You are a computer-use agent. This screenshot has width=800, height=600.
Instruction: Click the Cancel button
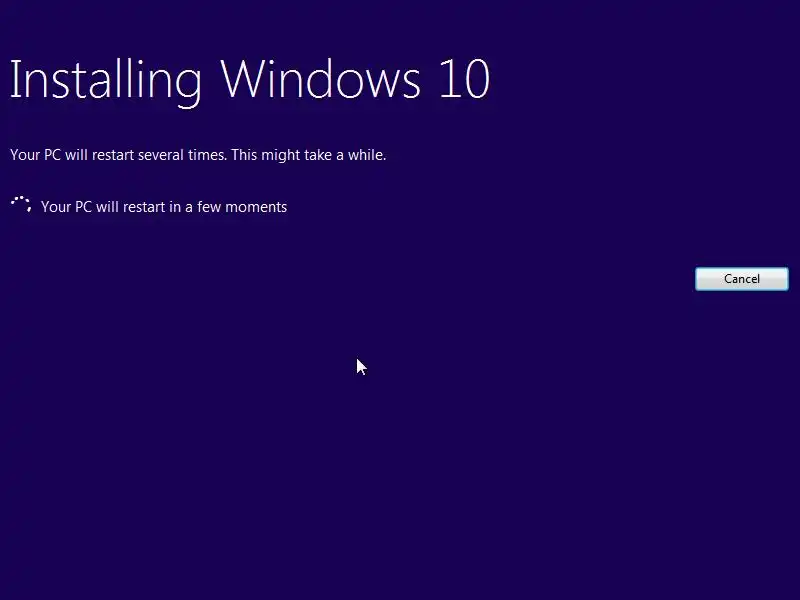point(741,279)
